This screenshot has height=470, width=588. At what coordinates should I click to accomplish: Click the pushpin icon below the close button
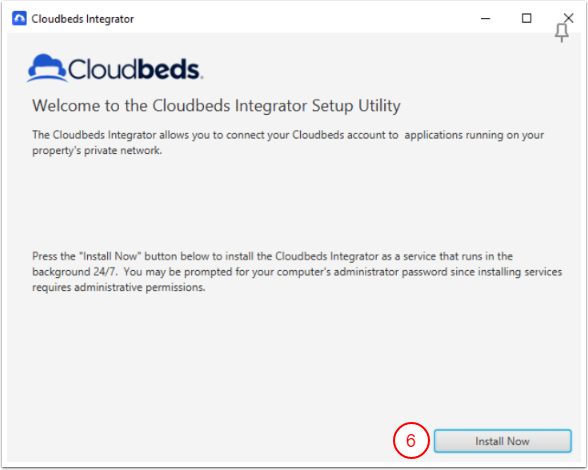561,33
